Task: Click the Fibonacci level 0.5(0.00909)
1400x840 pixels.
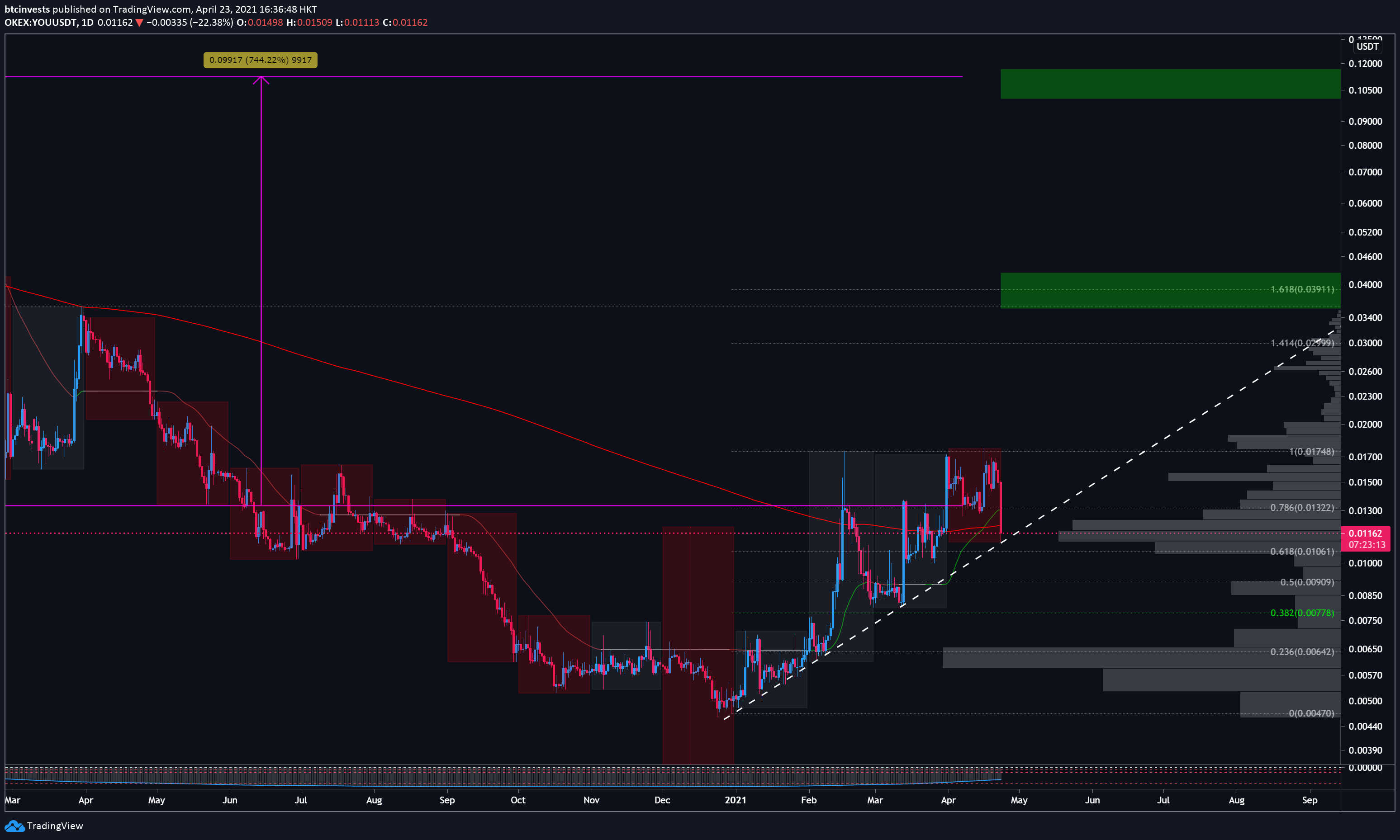Action: tap(1307, 582)
